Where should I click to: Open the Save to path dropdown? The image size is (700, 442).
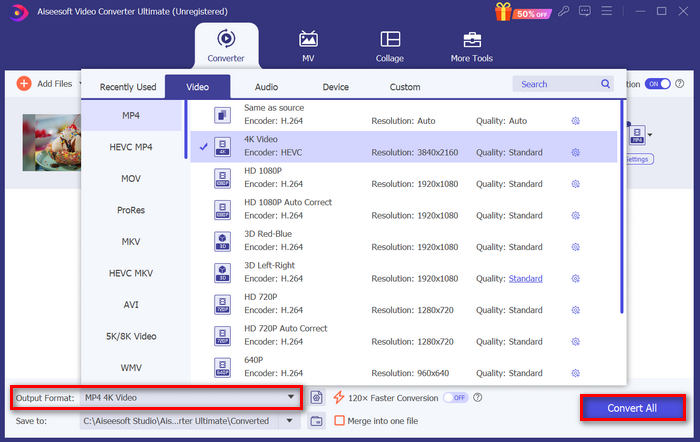(289, 421)
